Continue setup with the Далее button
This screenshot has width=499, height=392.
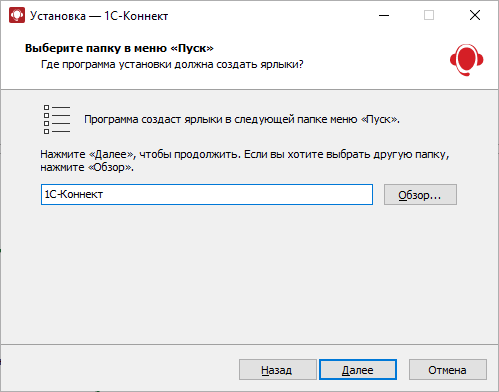coord(358,370)
